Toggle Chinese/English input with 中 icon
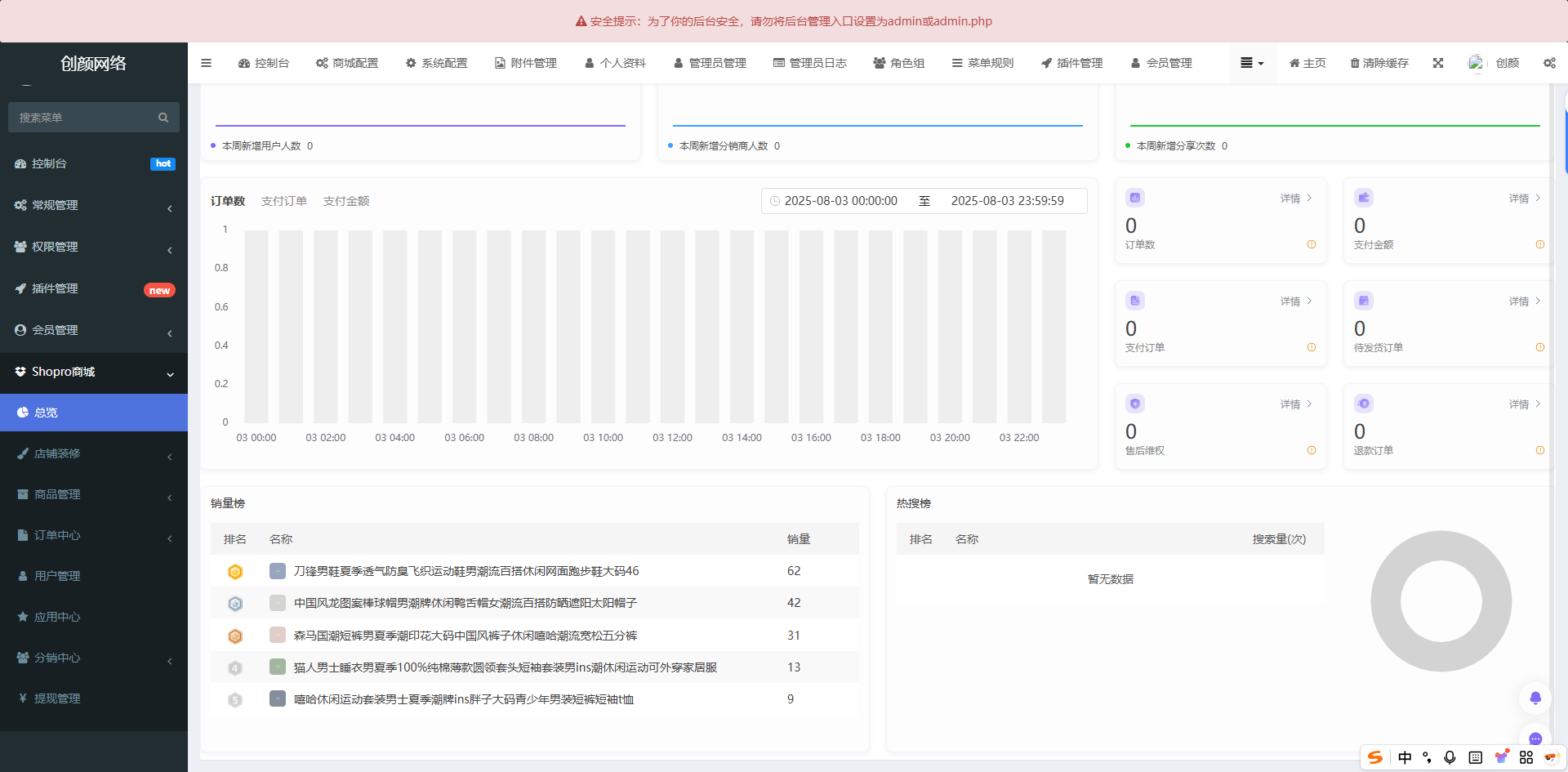Screen dimensions: 1568x772 click(1405, 758)
